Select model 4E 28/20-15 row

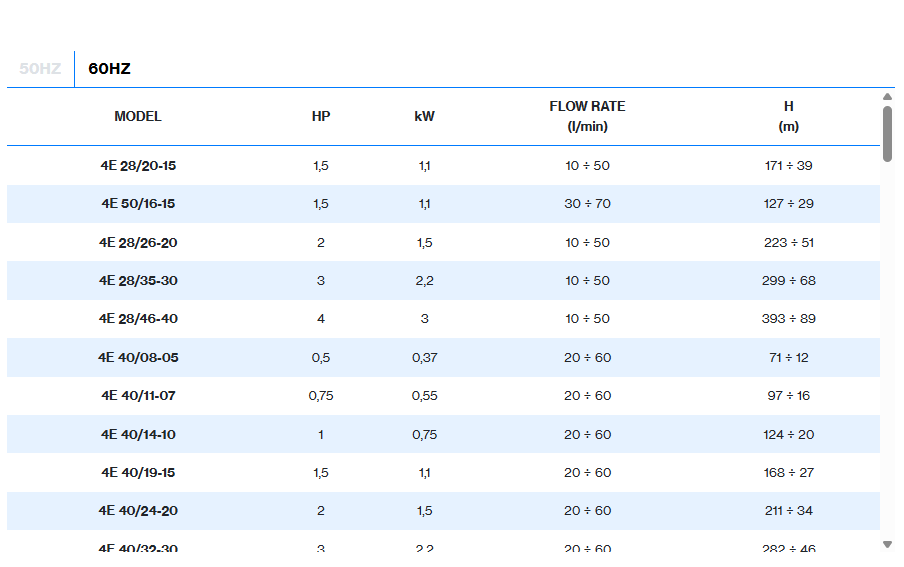click(x=138, y=166)
